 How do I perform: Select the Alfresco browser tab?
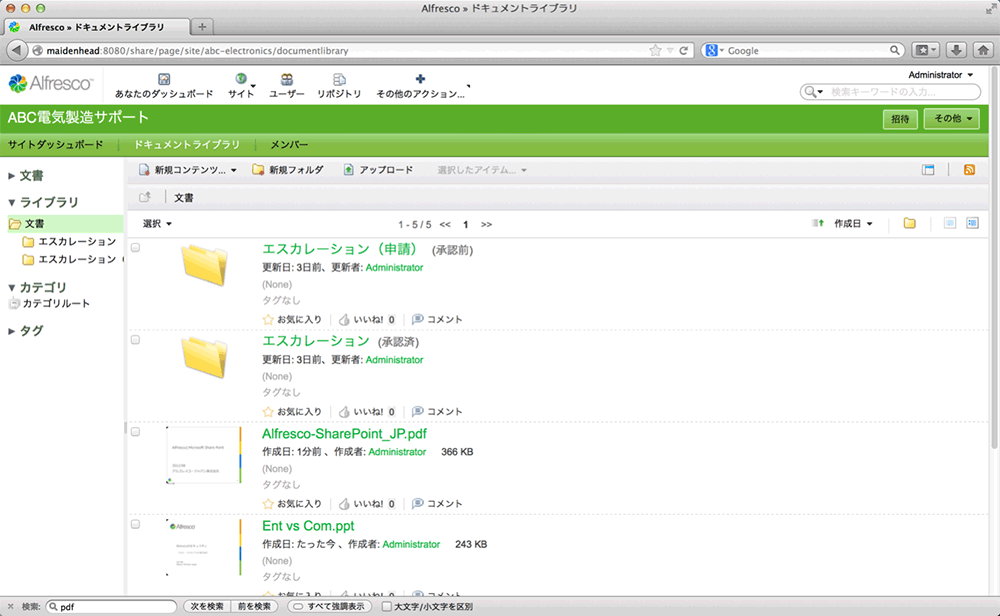coord(97,27)
